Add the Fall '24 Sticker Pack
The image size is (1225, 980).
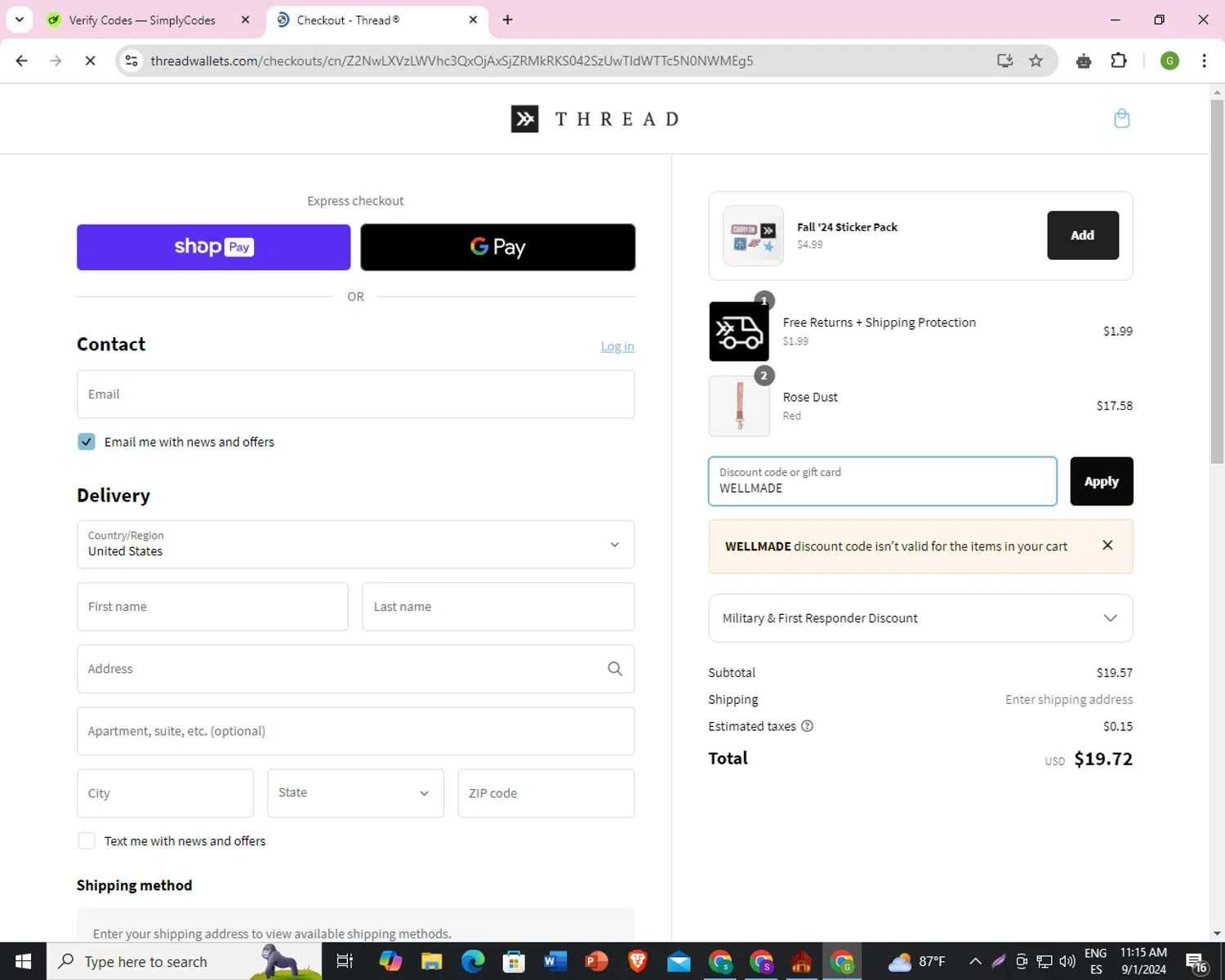coord(1083,235)
